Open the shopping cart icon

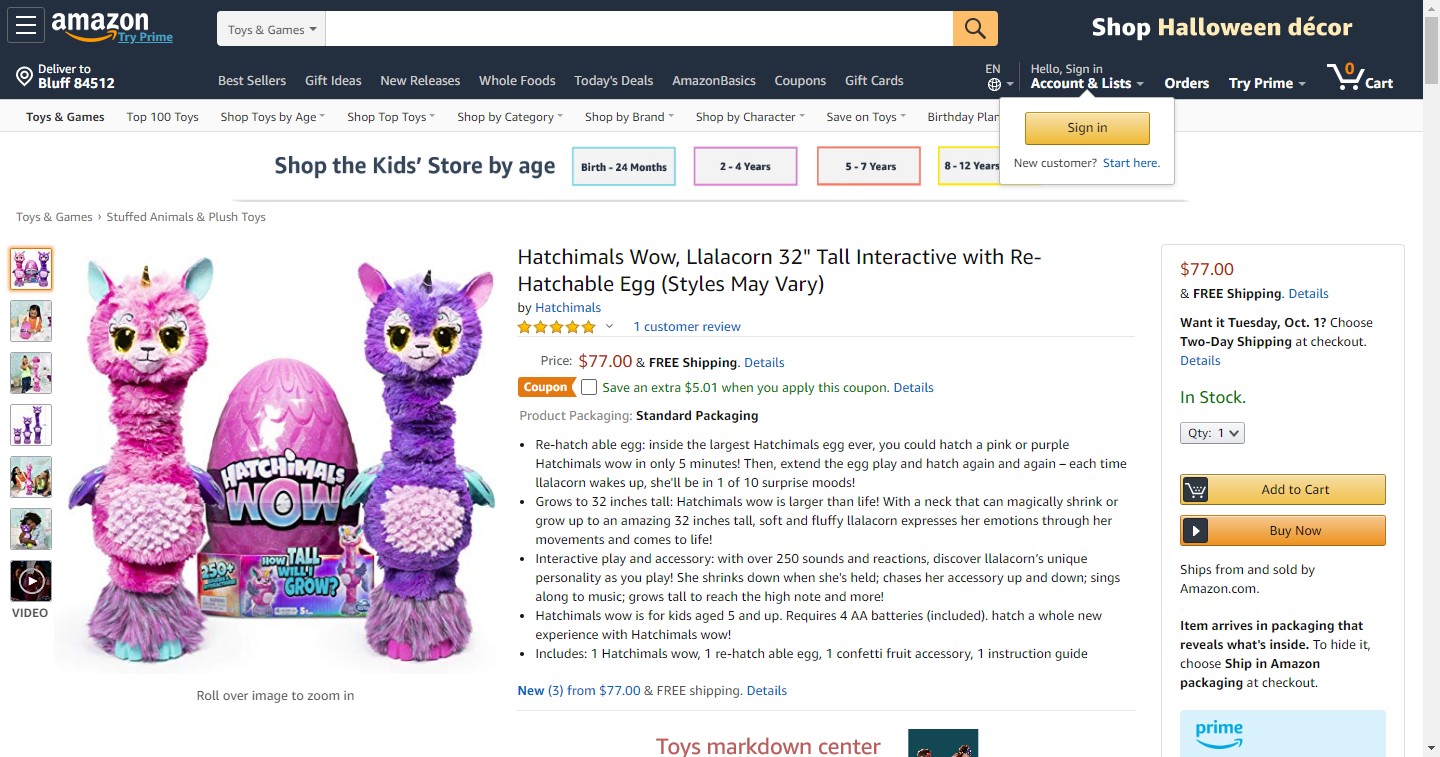[x=1345, y=76]
